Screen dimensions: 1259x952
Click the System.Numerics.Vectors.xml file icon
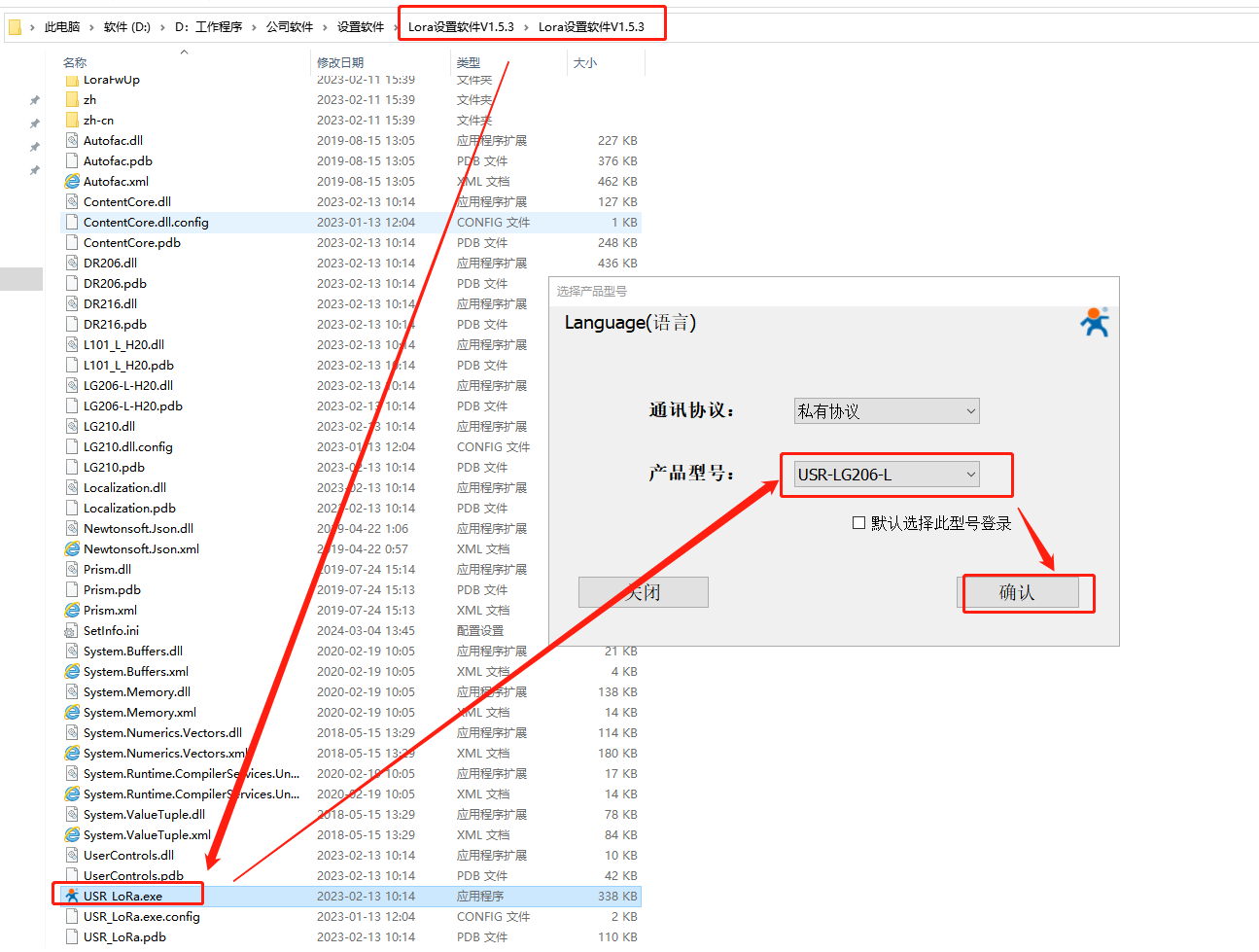72,754
